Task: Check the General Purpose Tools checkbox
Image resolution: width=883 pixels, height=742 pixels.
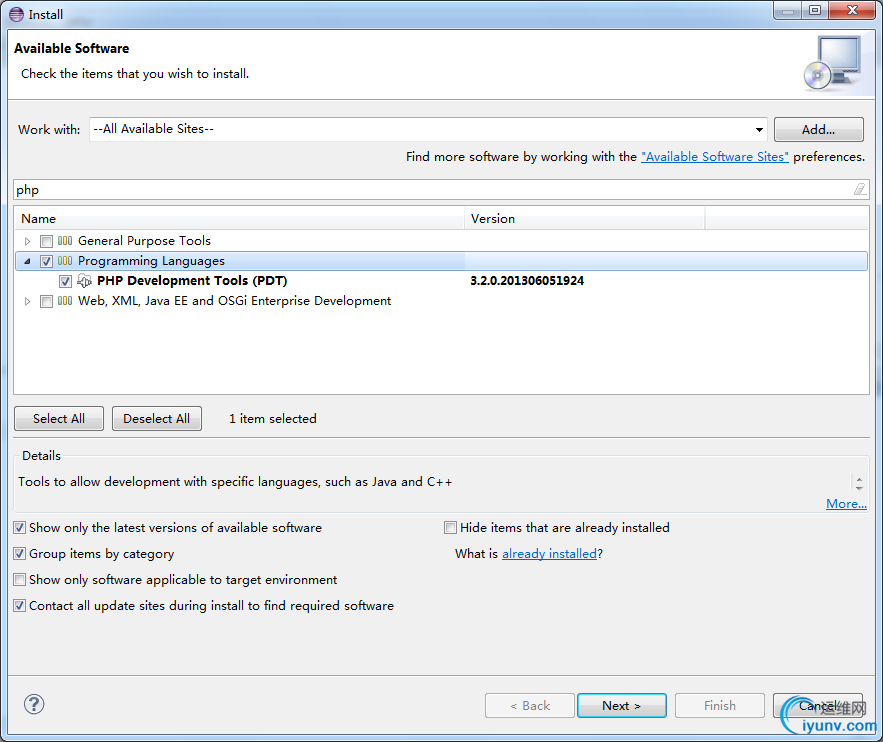Action: coord(46,242)
